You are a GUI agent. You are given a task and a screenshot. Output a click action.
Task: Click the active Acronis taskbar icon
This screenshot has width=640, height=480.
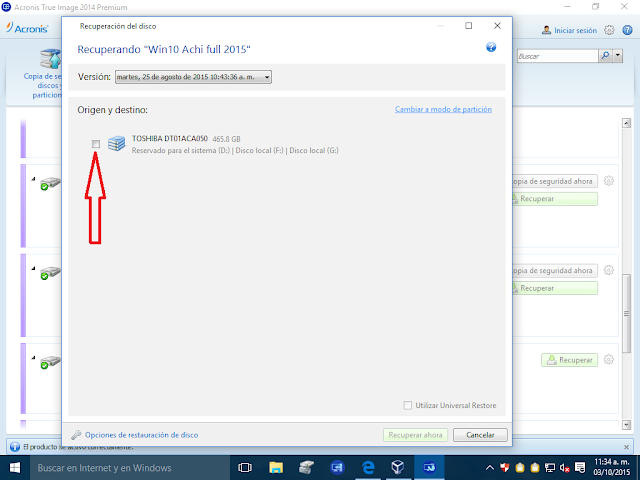click(x=429, y=468)
